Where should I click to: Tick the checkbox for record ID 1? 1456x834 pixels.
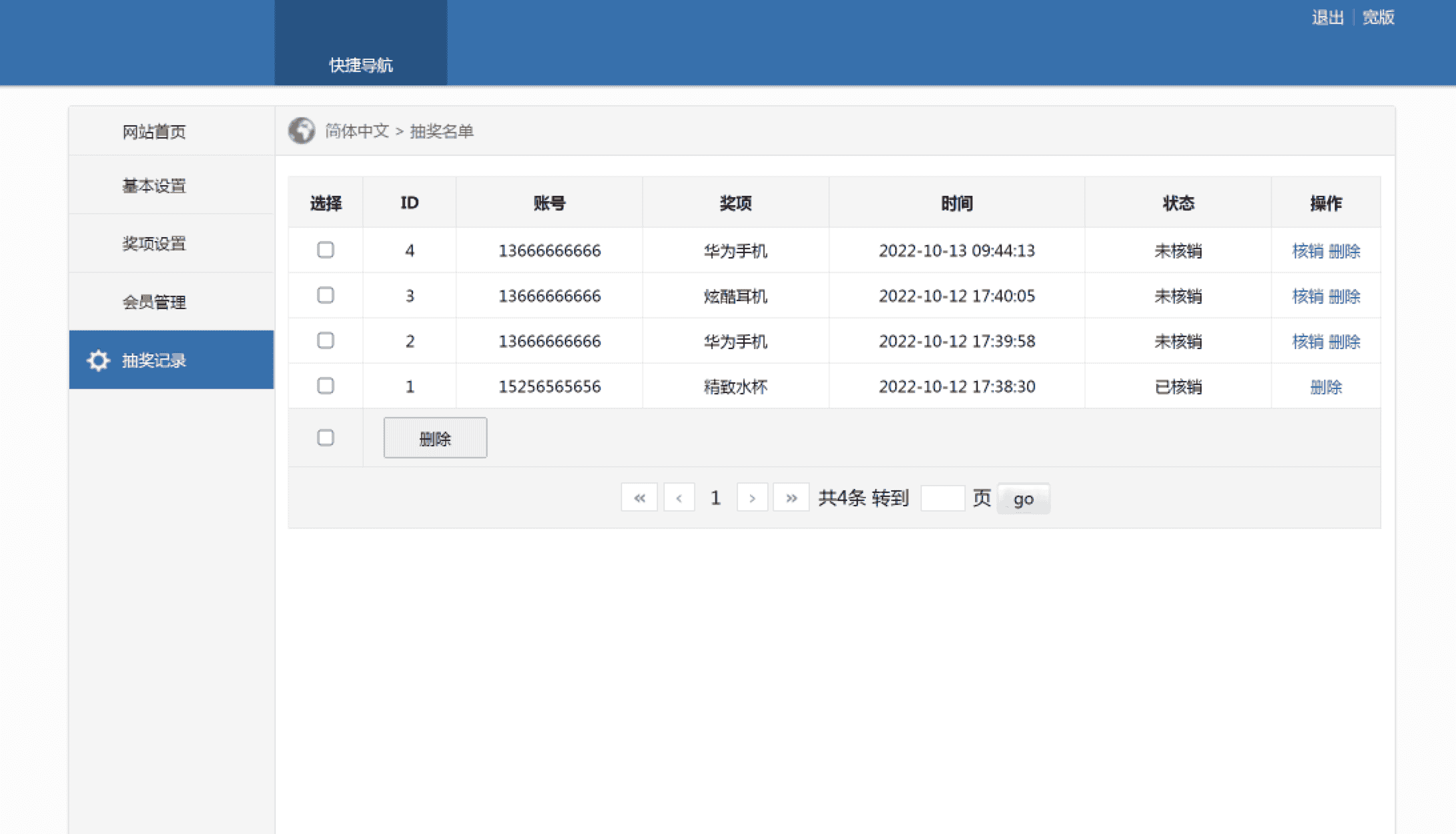coord(326,386)
